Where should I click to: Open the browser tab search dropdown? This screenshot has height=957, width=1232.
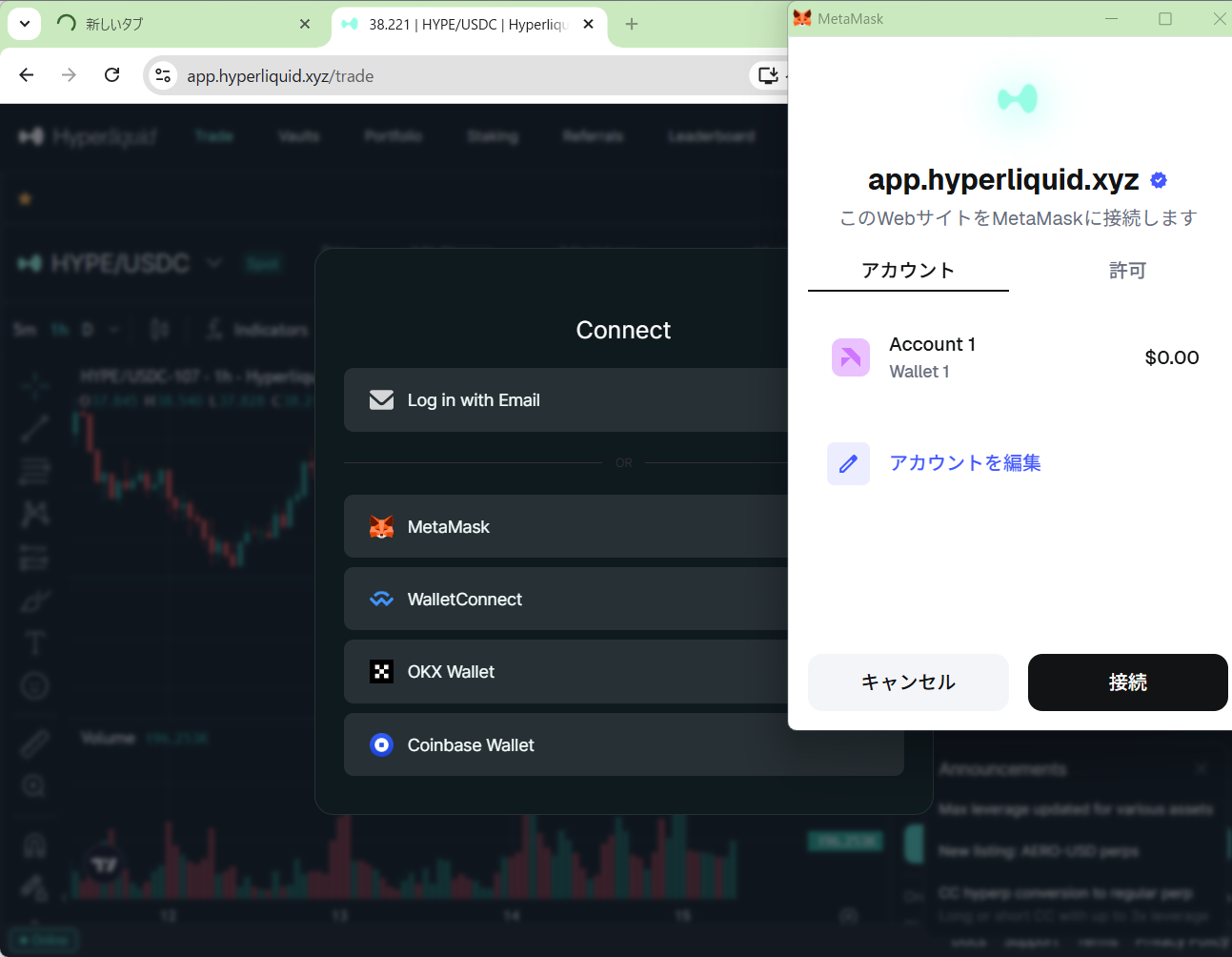point(25,24)
